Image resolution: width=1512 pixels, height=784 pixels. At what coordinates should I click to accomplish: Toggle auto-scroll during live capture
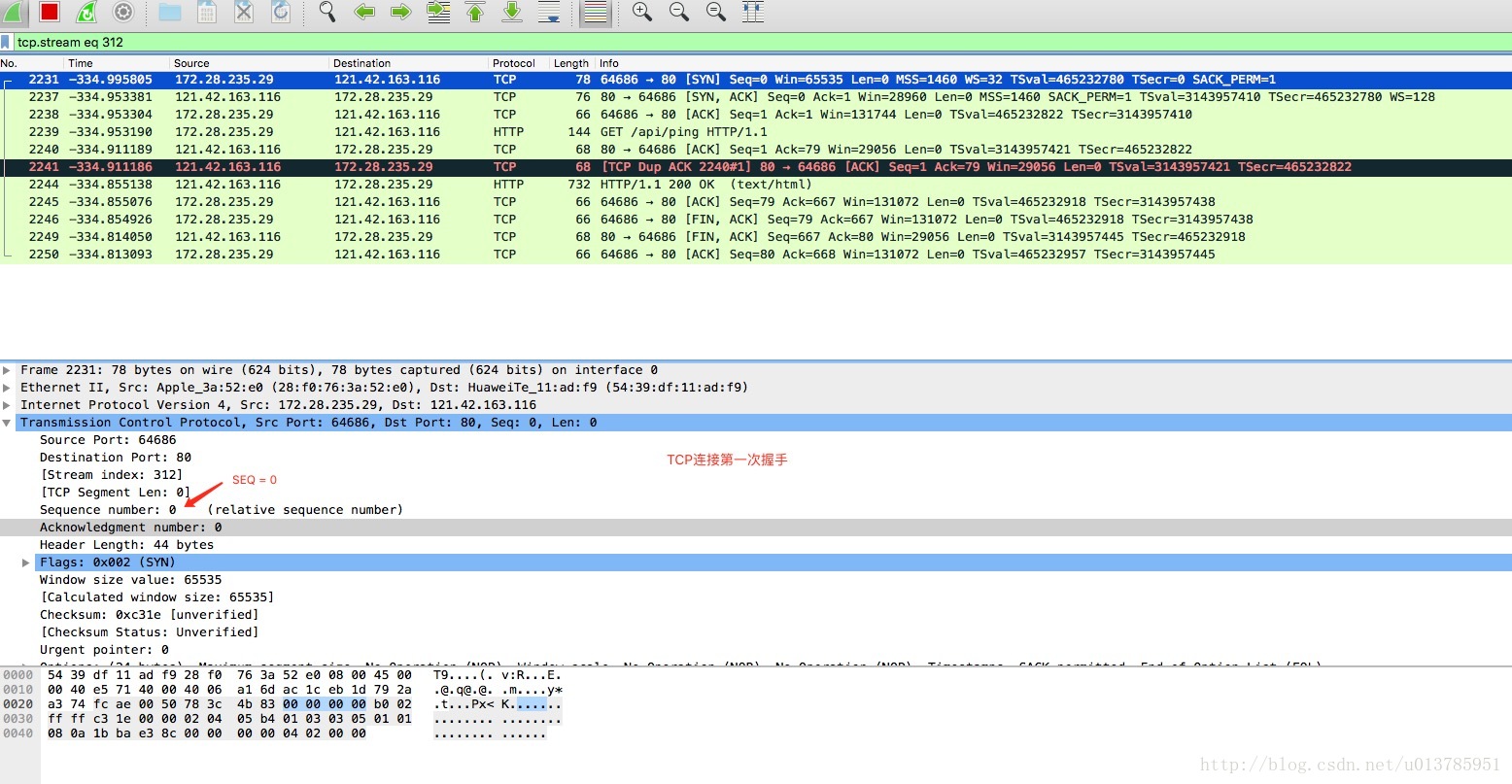(549, 12)
